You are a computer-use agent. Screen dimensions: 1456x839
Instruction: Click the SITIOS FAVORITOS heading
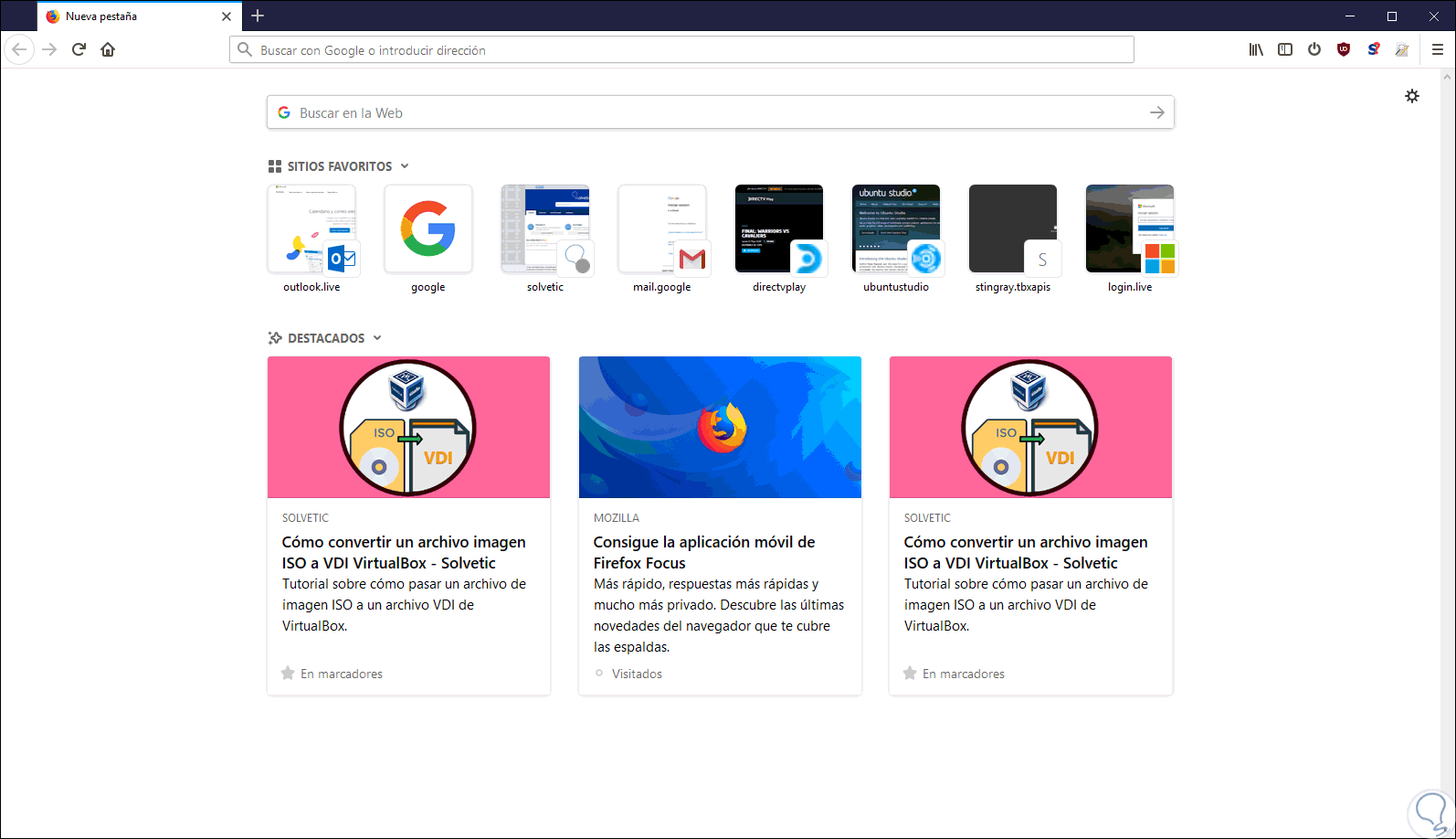[x=340, y=166]
